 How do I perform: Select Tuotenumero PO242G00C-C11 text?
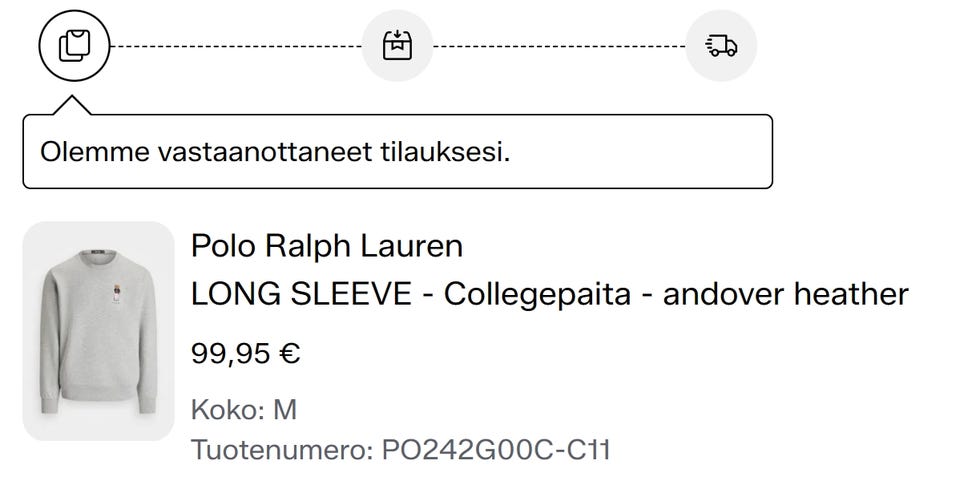[401, 450]
